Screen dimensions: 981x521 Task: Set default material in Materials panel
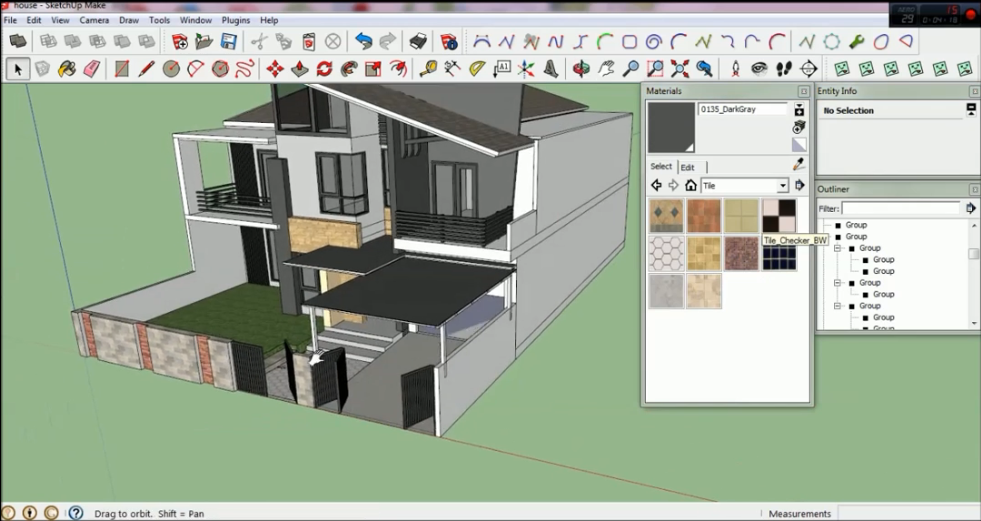(799, 145)
